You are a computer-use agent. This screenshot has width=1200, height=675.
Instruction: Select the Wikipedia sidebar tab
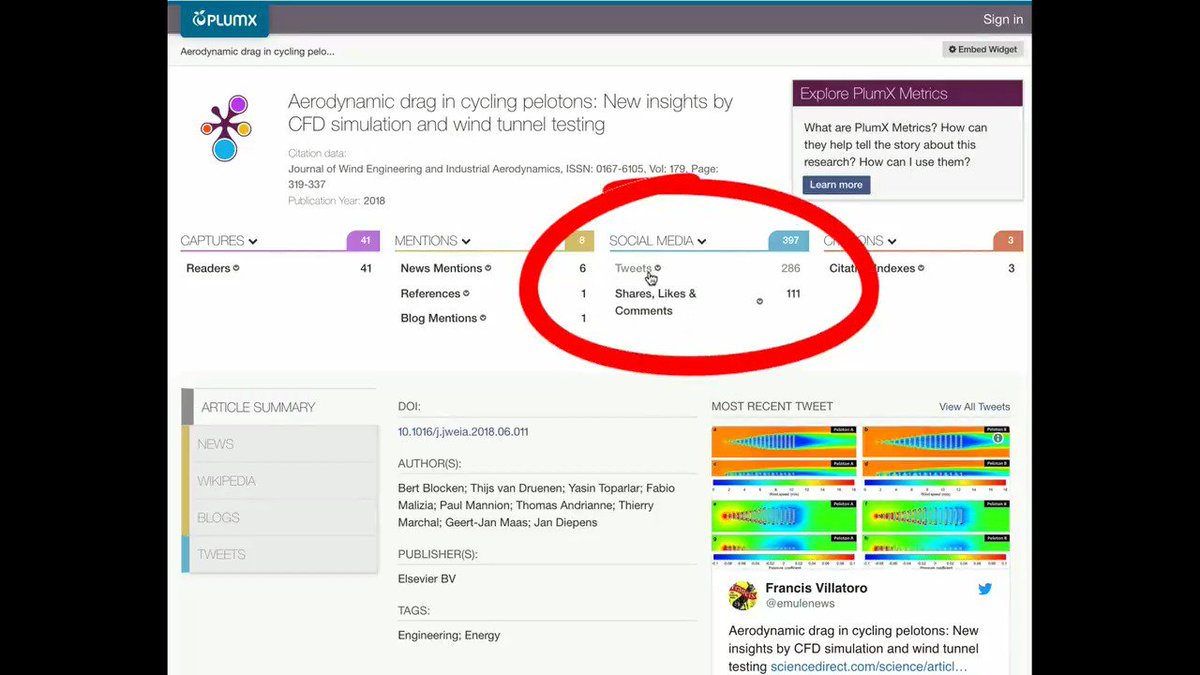[x=279, y=481]
